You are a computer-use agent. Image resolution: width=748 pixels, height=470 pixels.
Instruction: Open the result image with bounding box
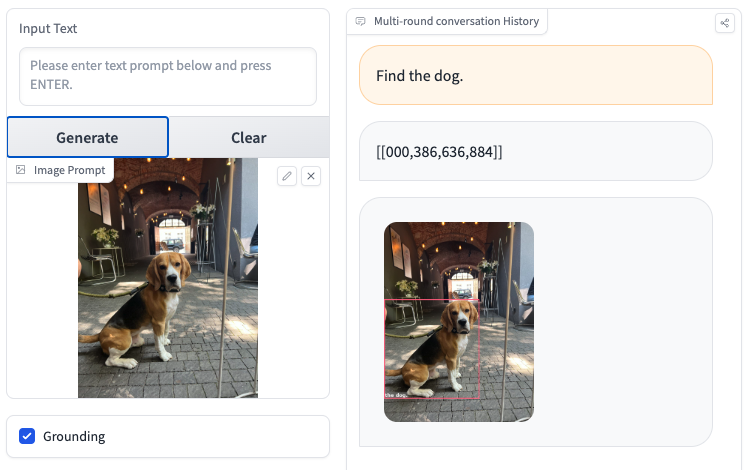(x=459, y=322)
